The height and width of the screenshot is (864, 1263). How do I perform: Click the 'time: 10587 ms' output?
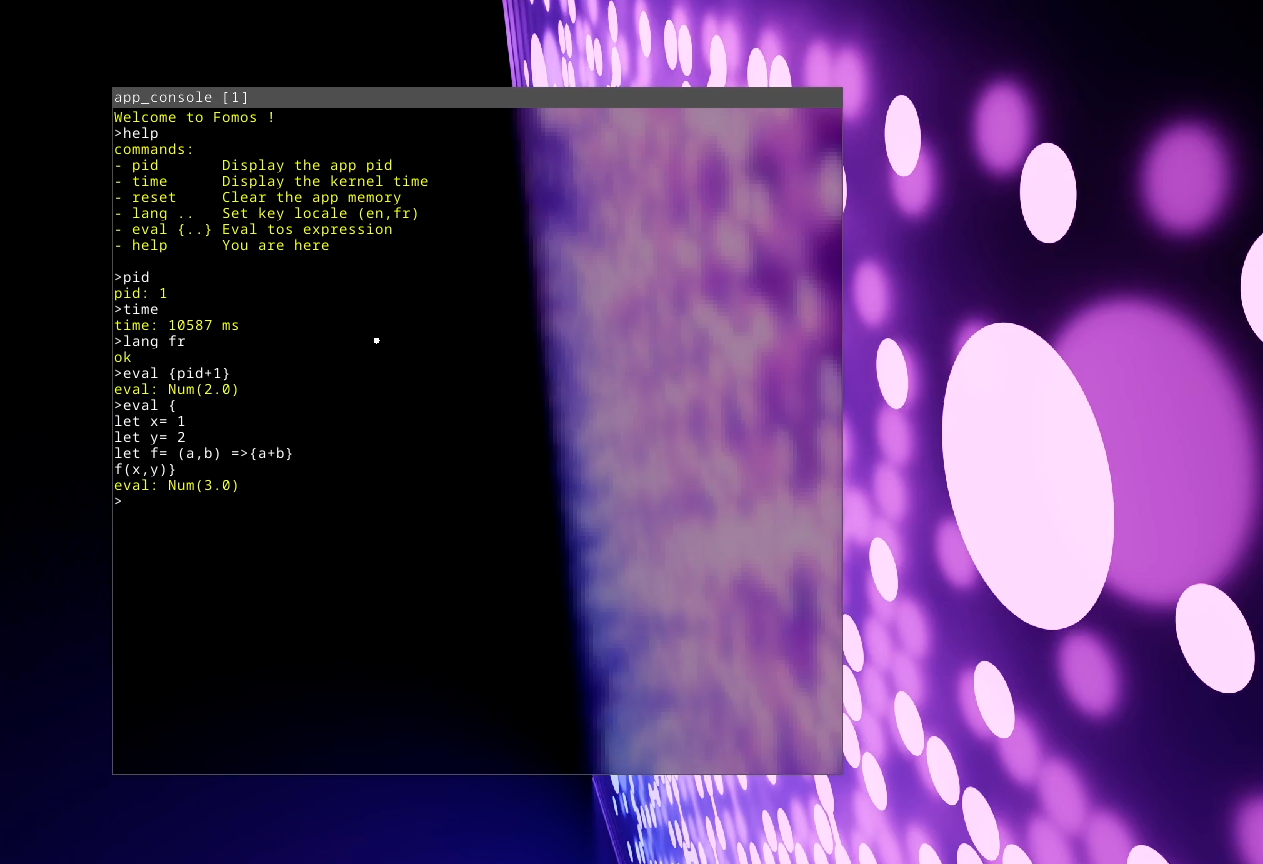pos(177,326)
